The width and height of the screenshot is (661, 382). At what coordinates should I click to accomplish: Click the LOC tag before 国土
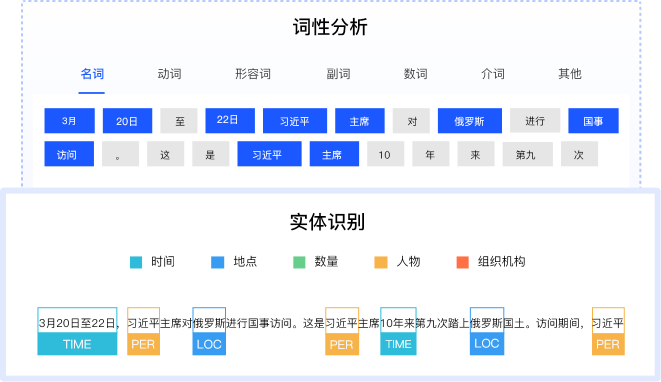[487, 344]
